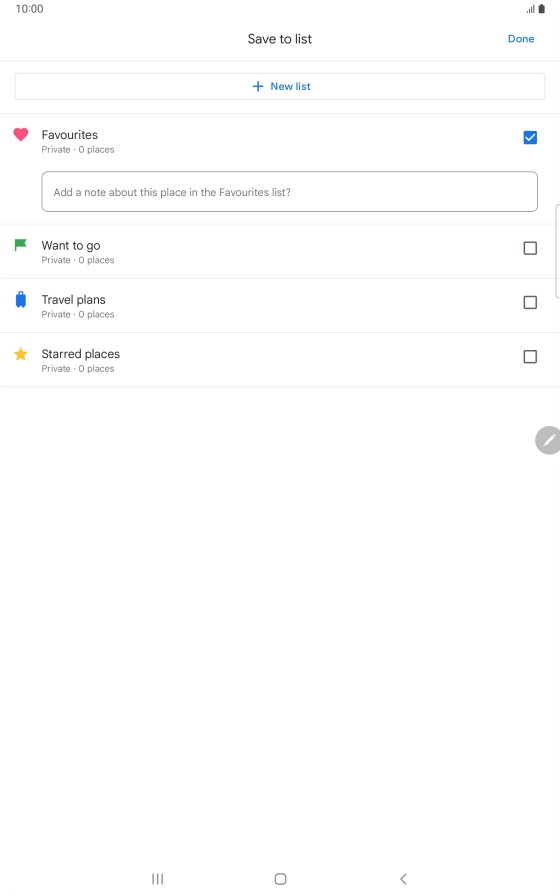Screen dimensions: 560x896
Task: Select the Want to go list title
Action: tap(71, 246)
